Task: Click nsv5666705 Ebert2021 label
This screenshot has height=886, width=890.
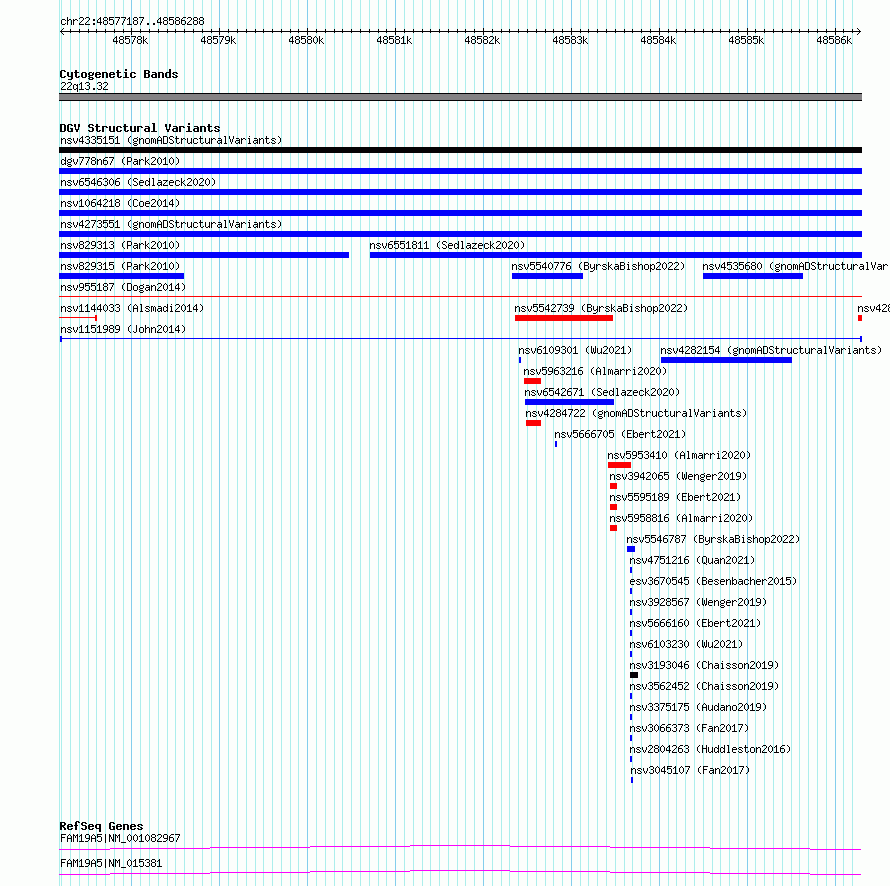Action: (620, 434)
